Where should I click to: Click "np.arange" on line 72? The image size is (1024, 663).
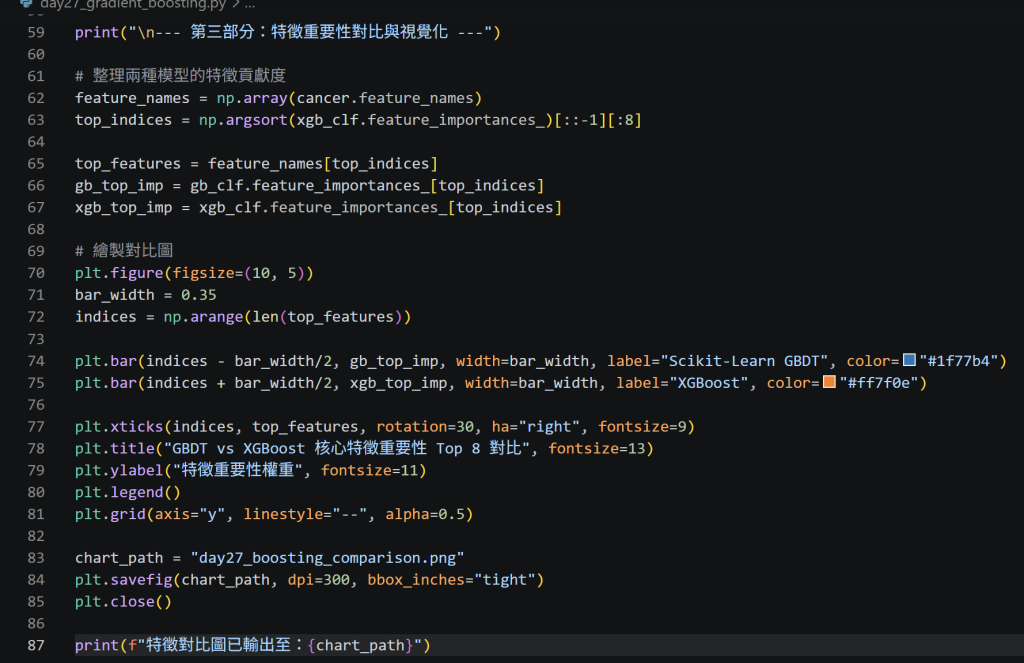tap(203, 317)
